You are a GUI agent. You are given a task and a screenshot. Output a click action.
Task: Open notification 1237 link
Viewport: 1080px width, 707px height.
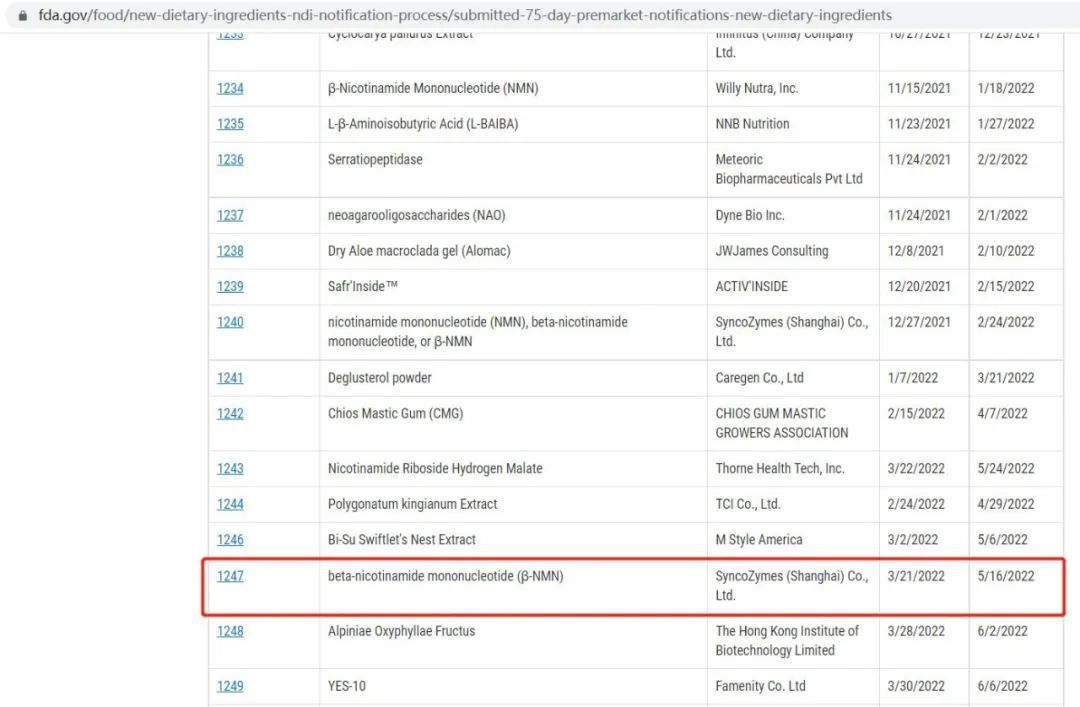230,216
